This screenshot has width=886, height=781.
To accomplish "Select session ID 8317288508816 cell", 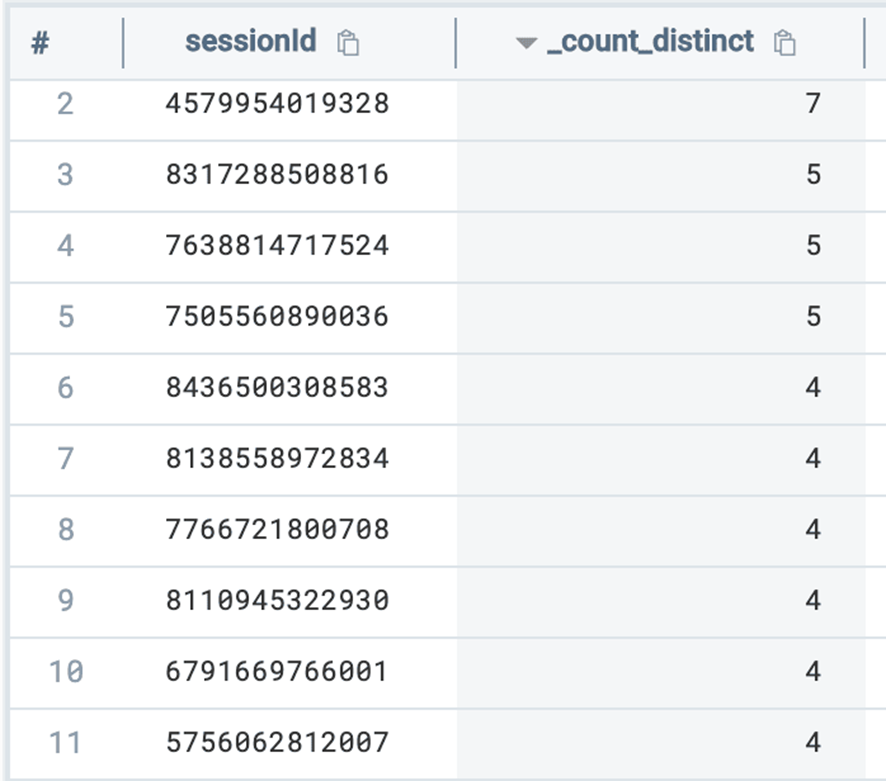I will point(277,175).
